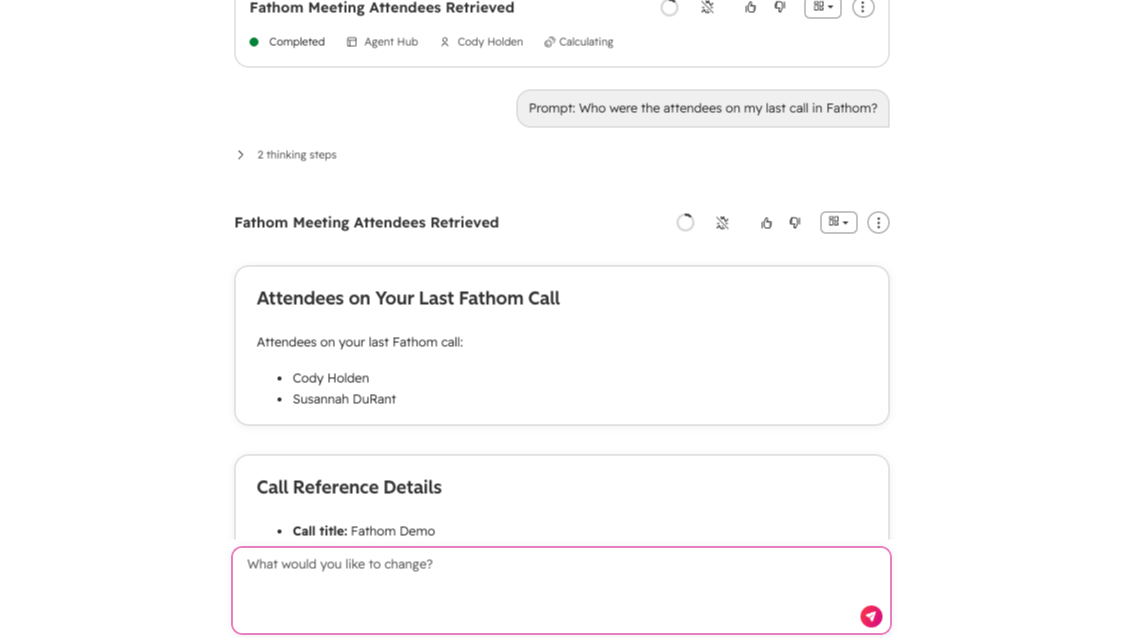Click the Agent Hub label
The height and width of the screenshot is (638, 1134).
(x=391, y=42)
